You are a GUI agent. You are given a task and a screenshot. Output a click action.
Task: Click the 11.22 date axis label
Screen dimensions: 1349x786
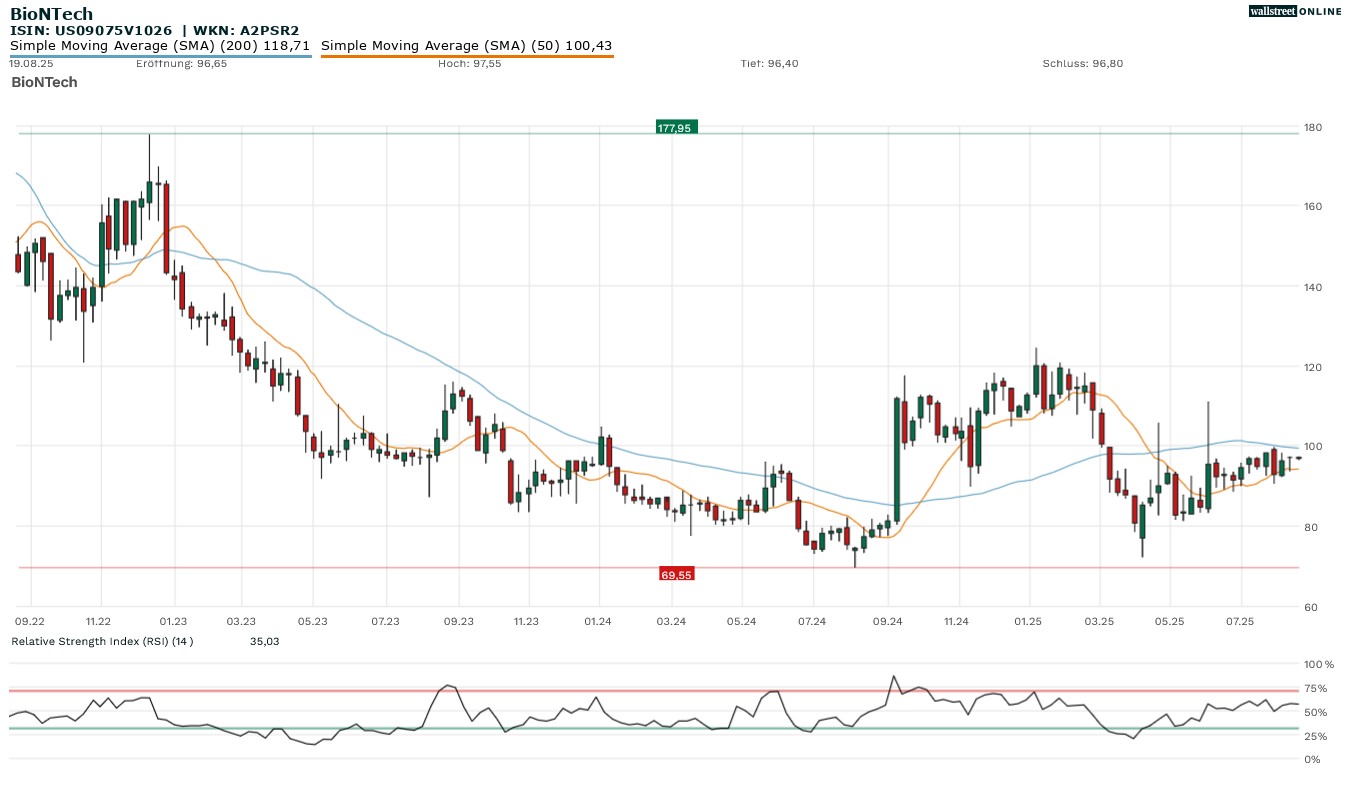tap(99, 621)
